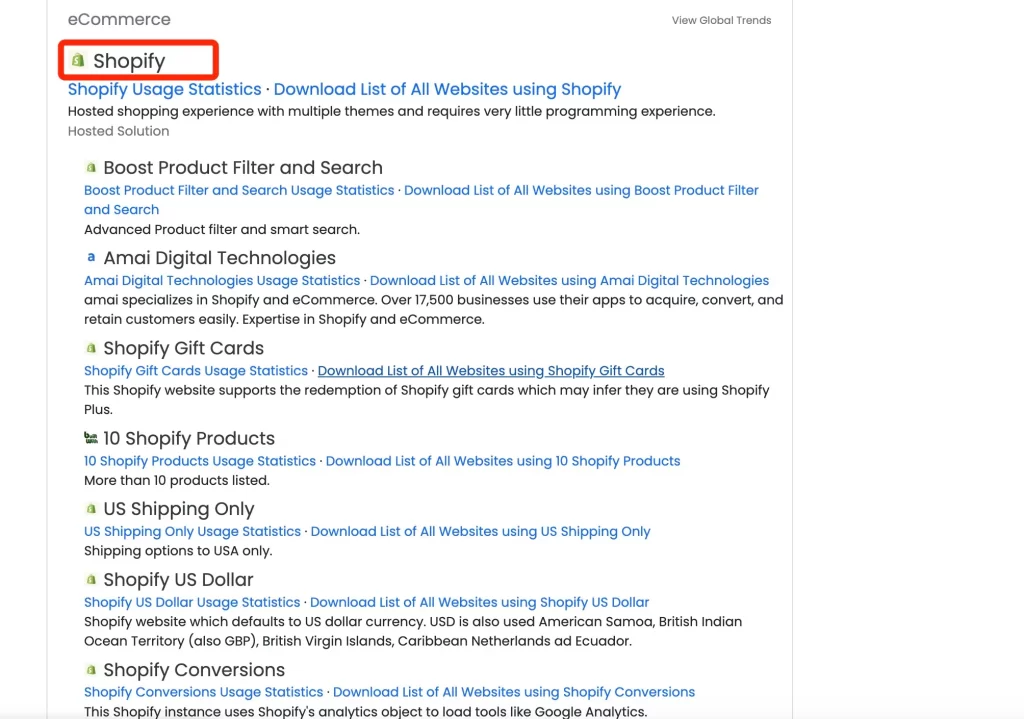
Task: Open Amai Digital Technologies Usage Statistics link
Action: [222, 280]
